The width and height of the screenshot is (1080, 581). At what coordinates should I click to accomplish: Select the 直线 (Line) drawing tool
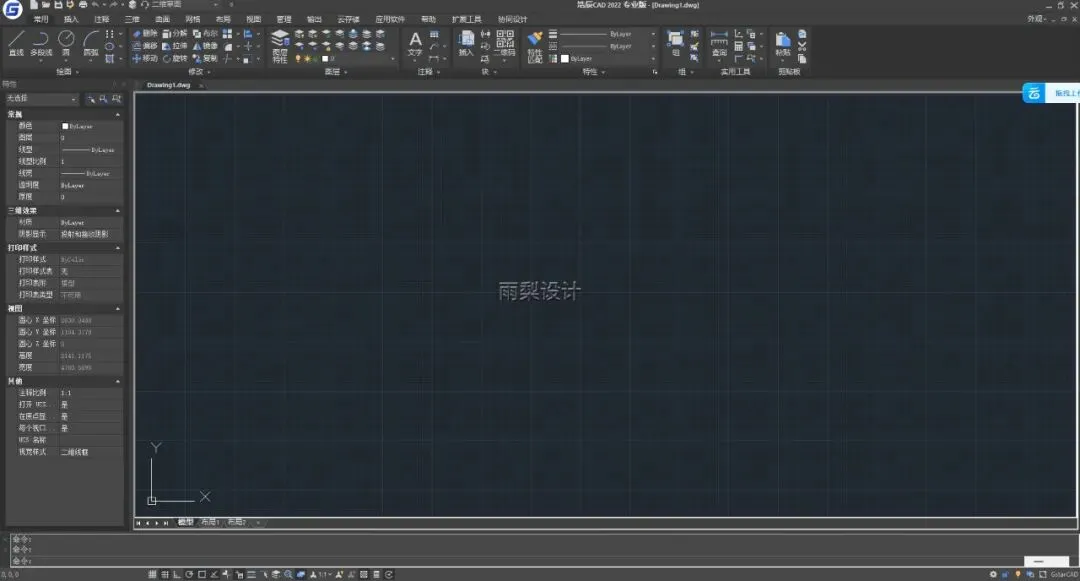coord(17,43)
